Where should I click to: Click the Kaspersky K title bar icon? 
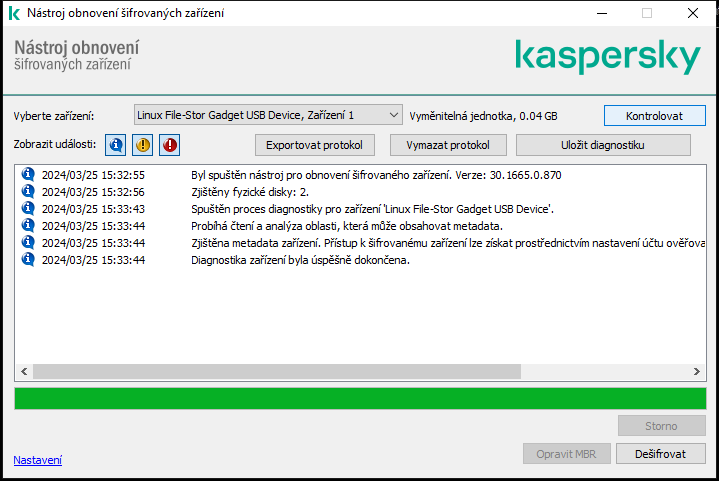14,13
